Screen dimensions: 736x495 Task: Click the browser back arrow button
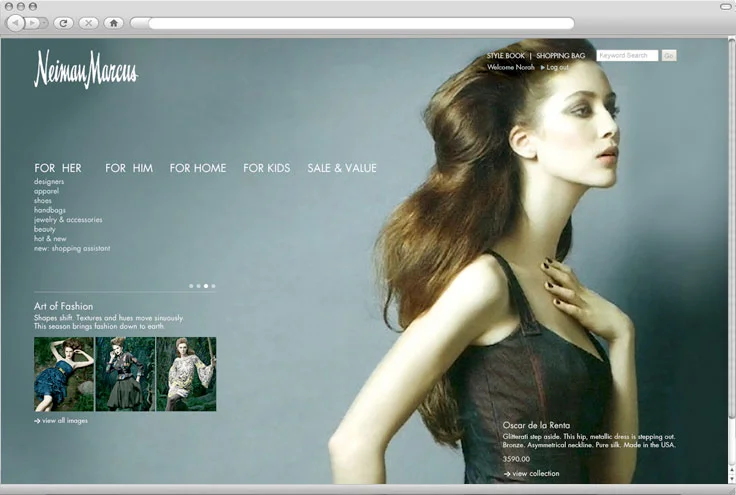pyautogui.click(x=15, y=23)
